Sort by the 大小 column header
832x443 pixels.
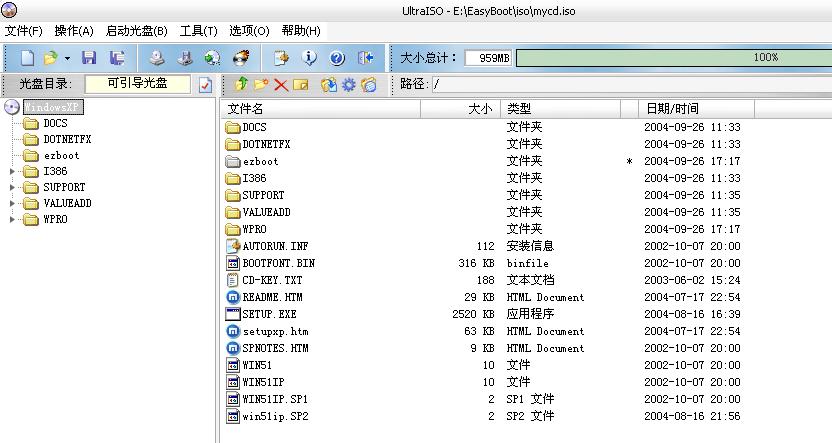(460, 109)
